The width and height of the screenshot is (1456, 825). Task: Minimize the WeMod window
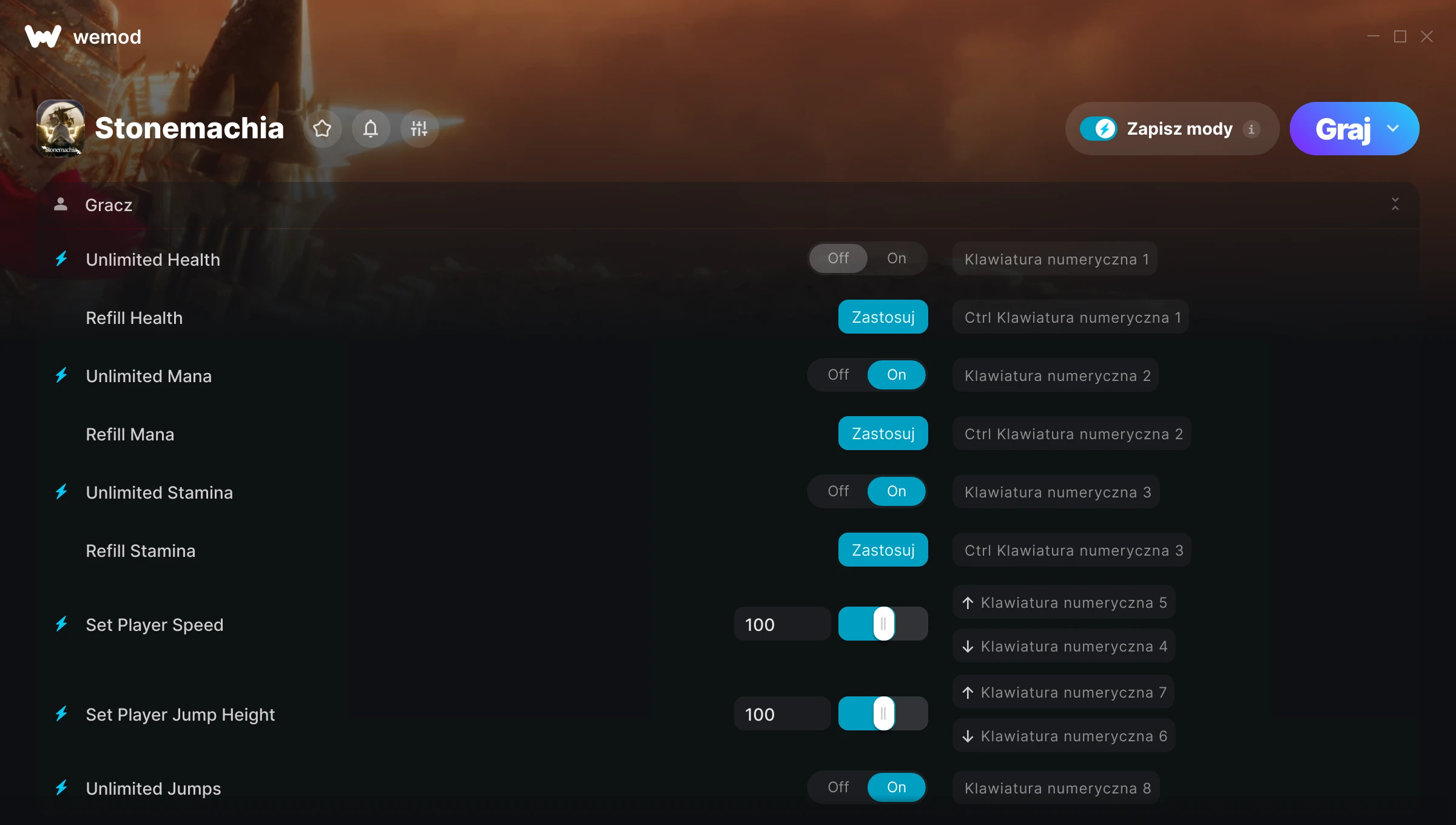click(1373, 36)
